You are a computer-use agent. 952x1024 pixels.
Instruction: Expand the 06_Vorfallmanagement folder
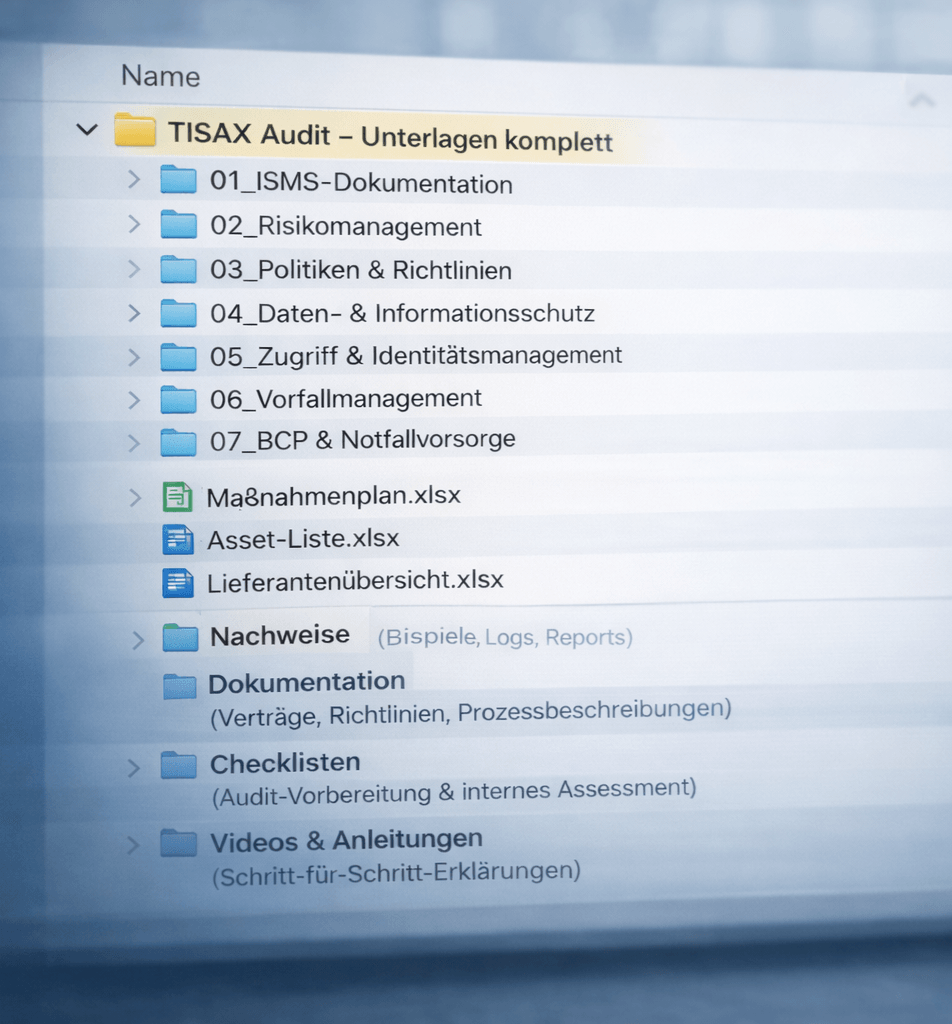tap(134, 400)
